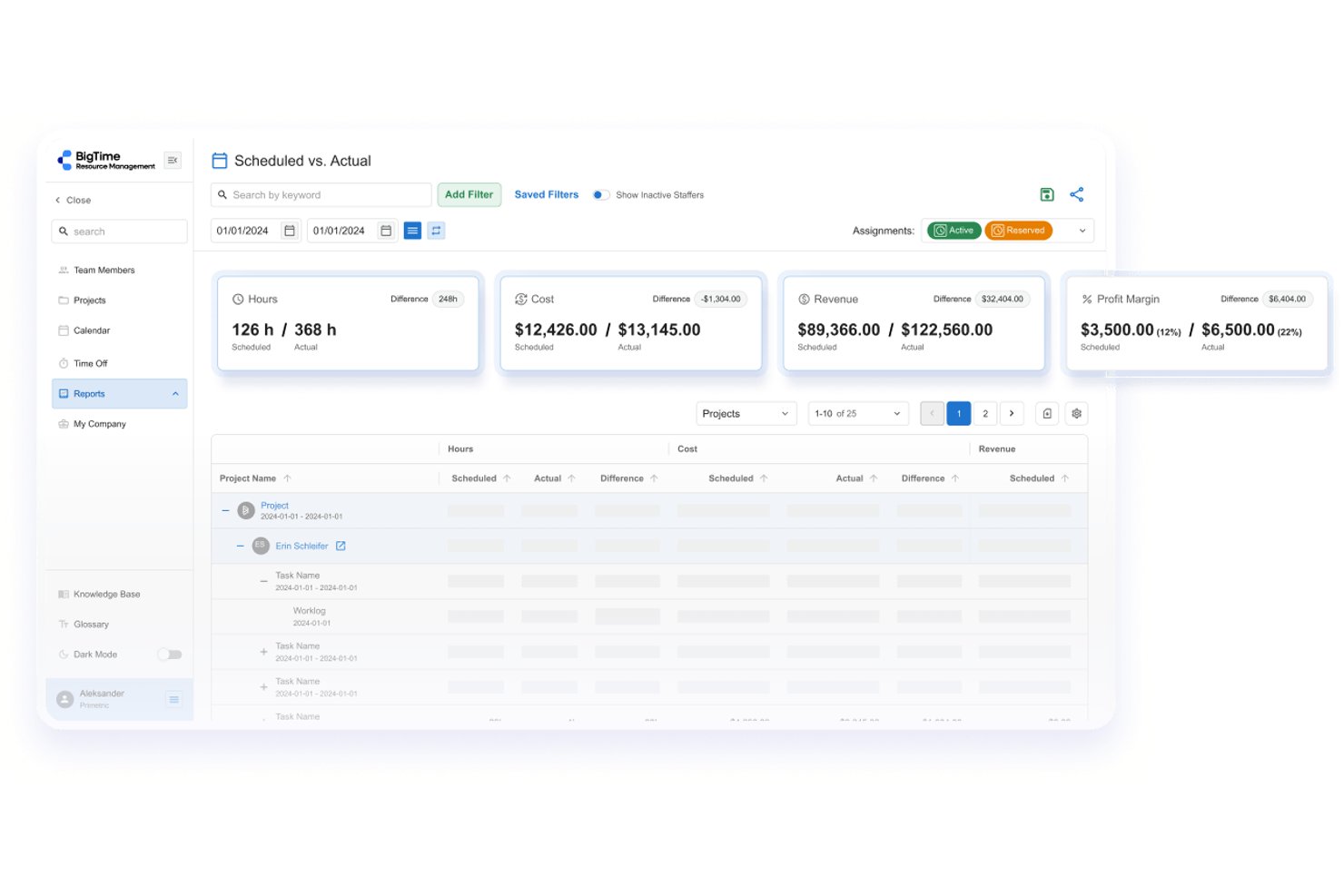The image size is (1344, 896).
Task: Open the Knowledge Base link
Action: point(107,595)
